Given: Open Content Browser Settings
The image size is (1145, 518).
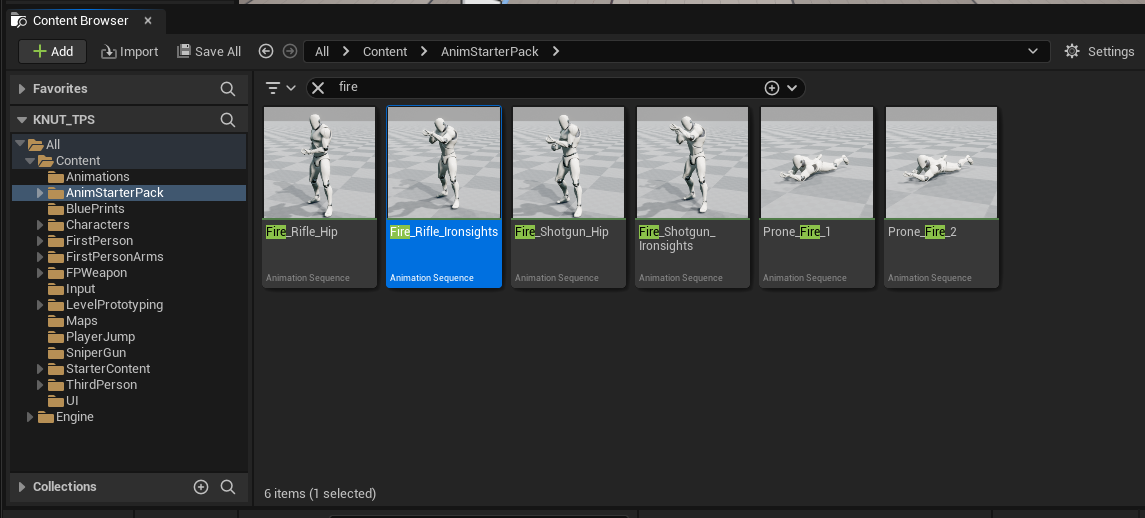Looking at the screenshot, I should tap(1099, 51).
